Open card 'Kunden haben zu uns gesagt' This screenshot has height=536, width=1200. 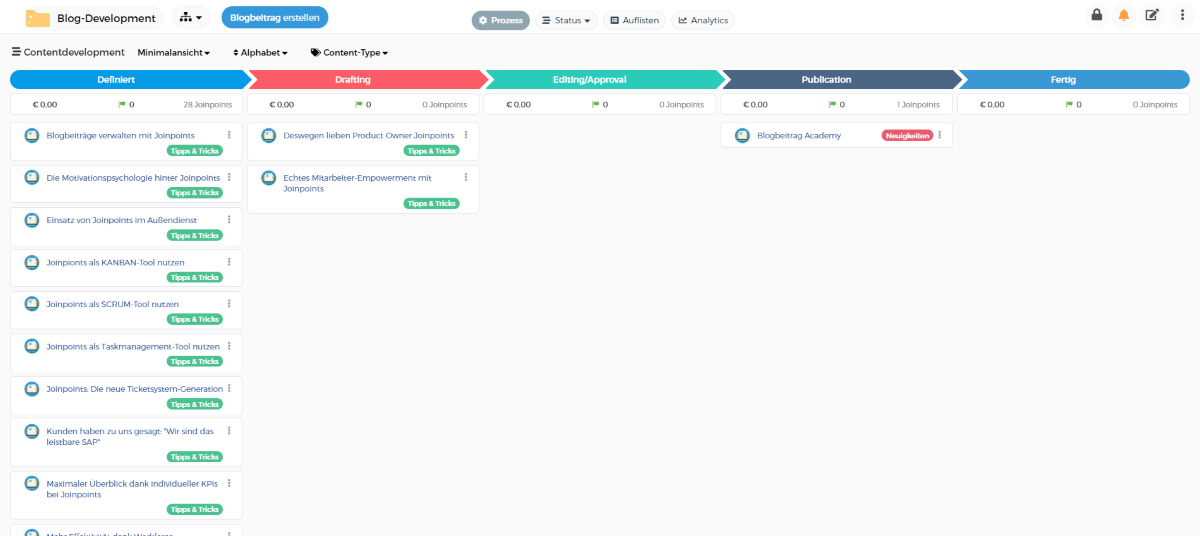pos(130,436)
